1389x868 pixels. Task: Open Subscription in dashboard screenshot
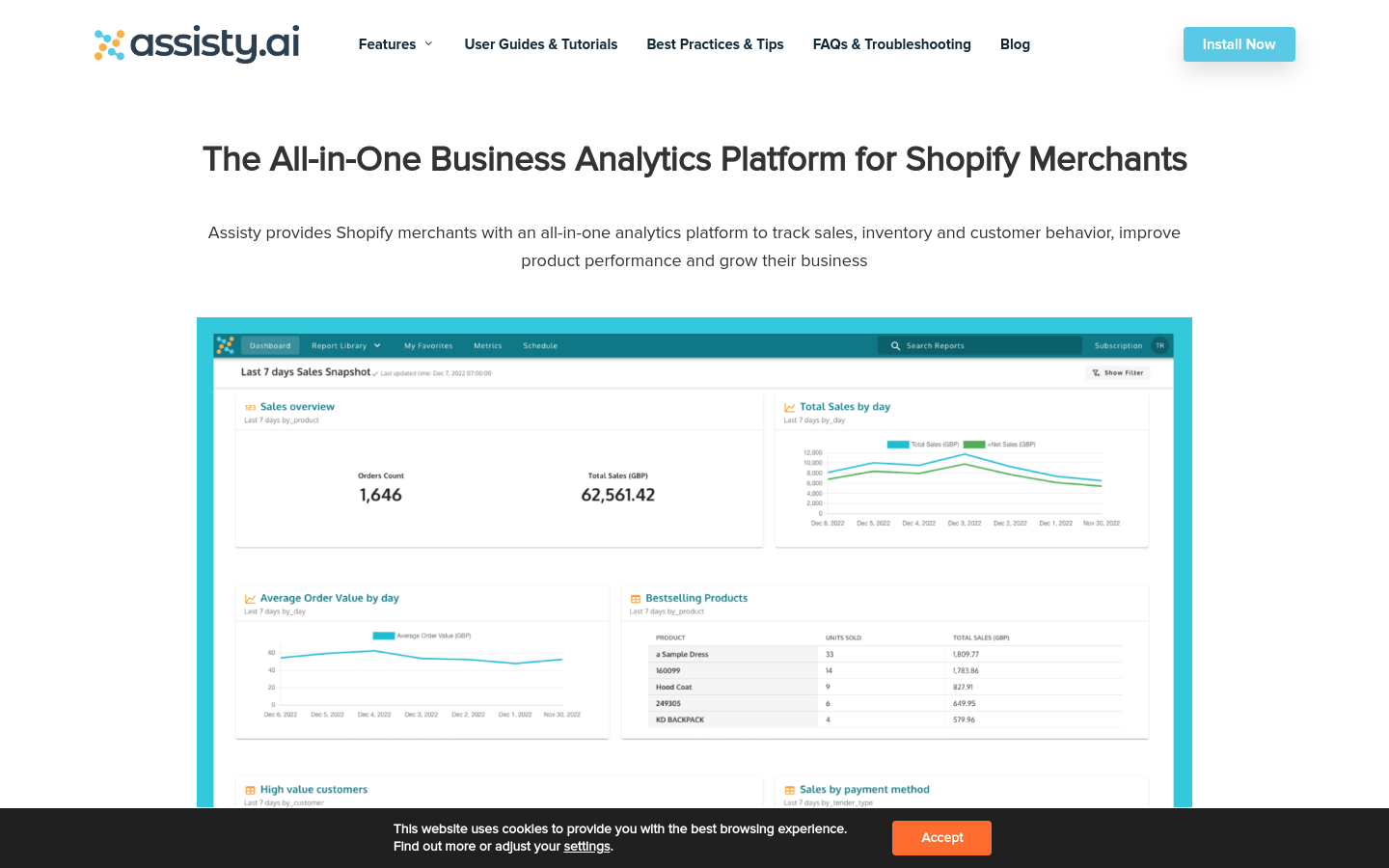(1118, 345)
